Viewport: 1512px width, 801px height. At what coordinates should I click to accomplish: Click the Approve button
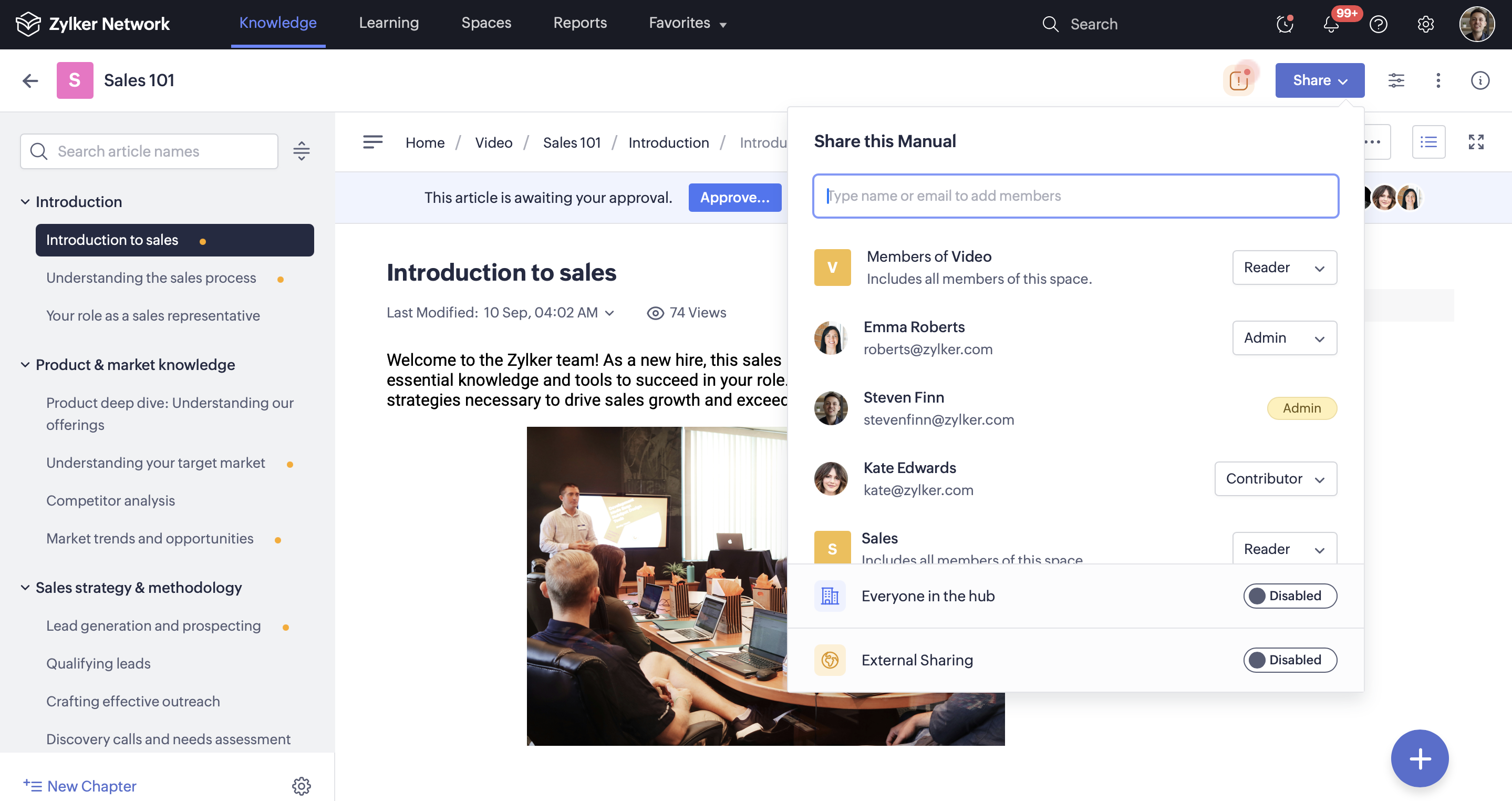734,197
